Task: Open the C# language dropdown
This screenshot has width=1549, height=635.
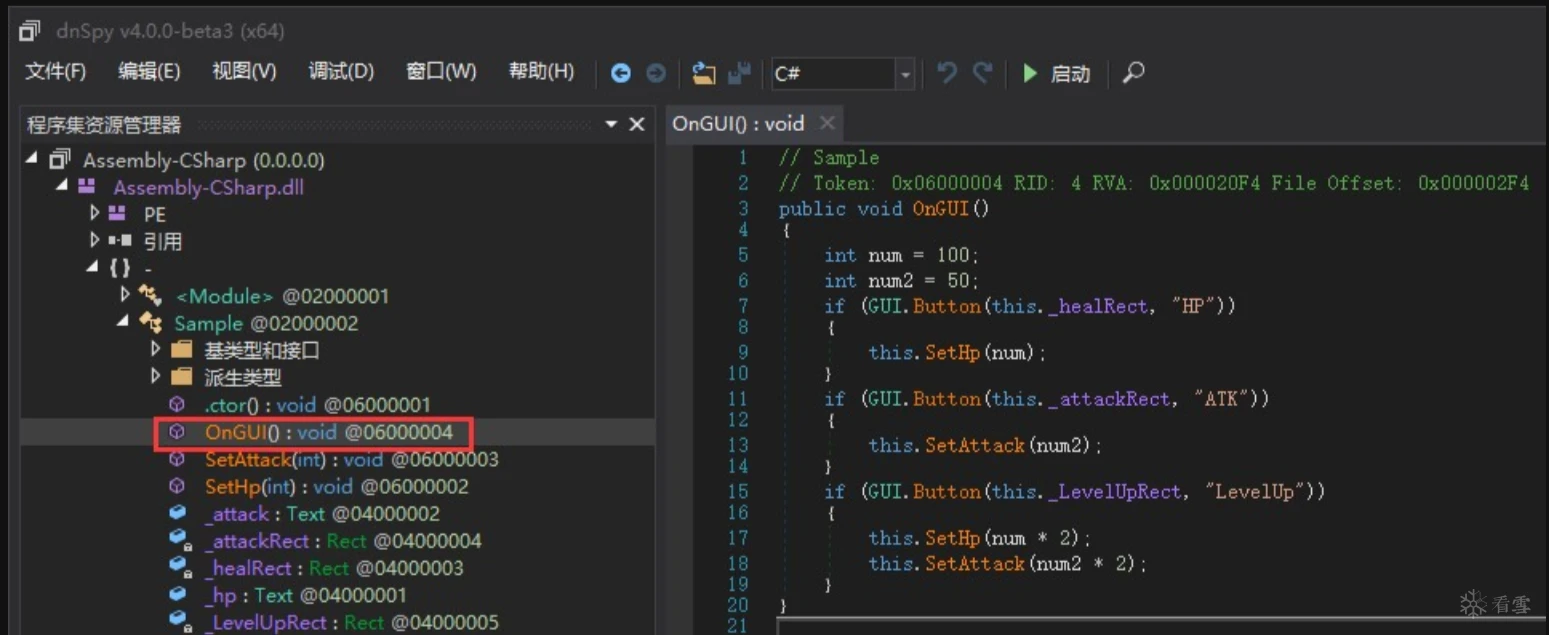Action: [904, 74]
